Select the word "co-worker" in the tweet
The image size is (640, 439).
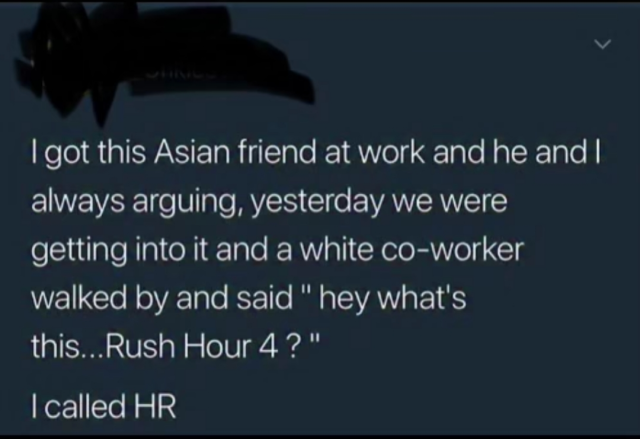pos(452,250)
